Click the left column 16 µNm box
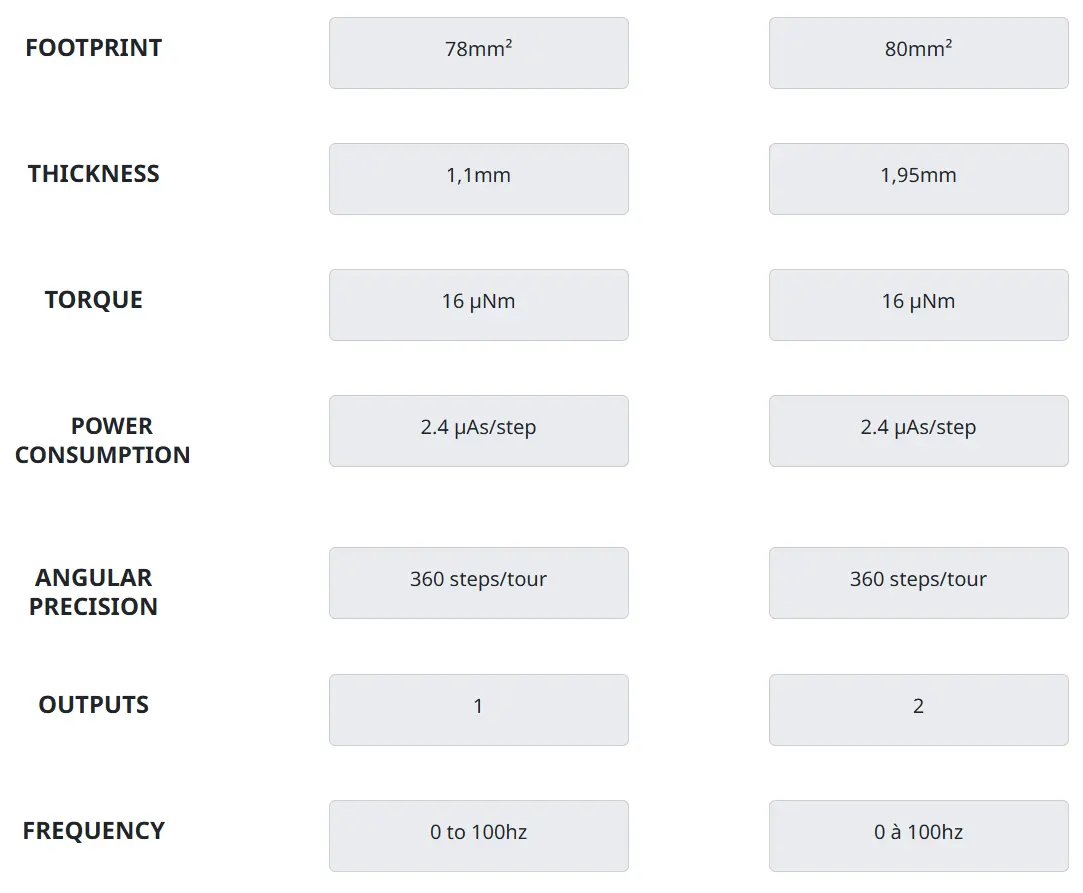Screen dimensions: 1083x893 (478, 305)
